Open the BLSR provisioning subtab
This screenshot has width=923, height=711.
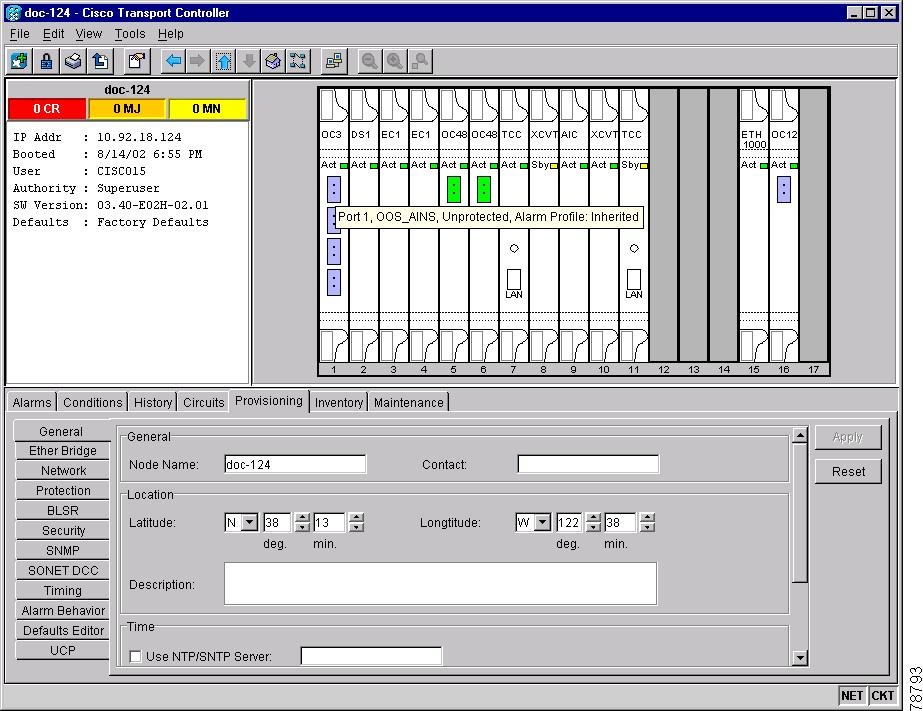coord(62,511)
